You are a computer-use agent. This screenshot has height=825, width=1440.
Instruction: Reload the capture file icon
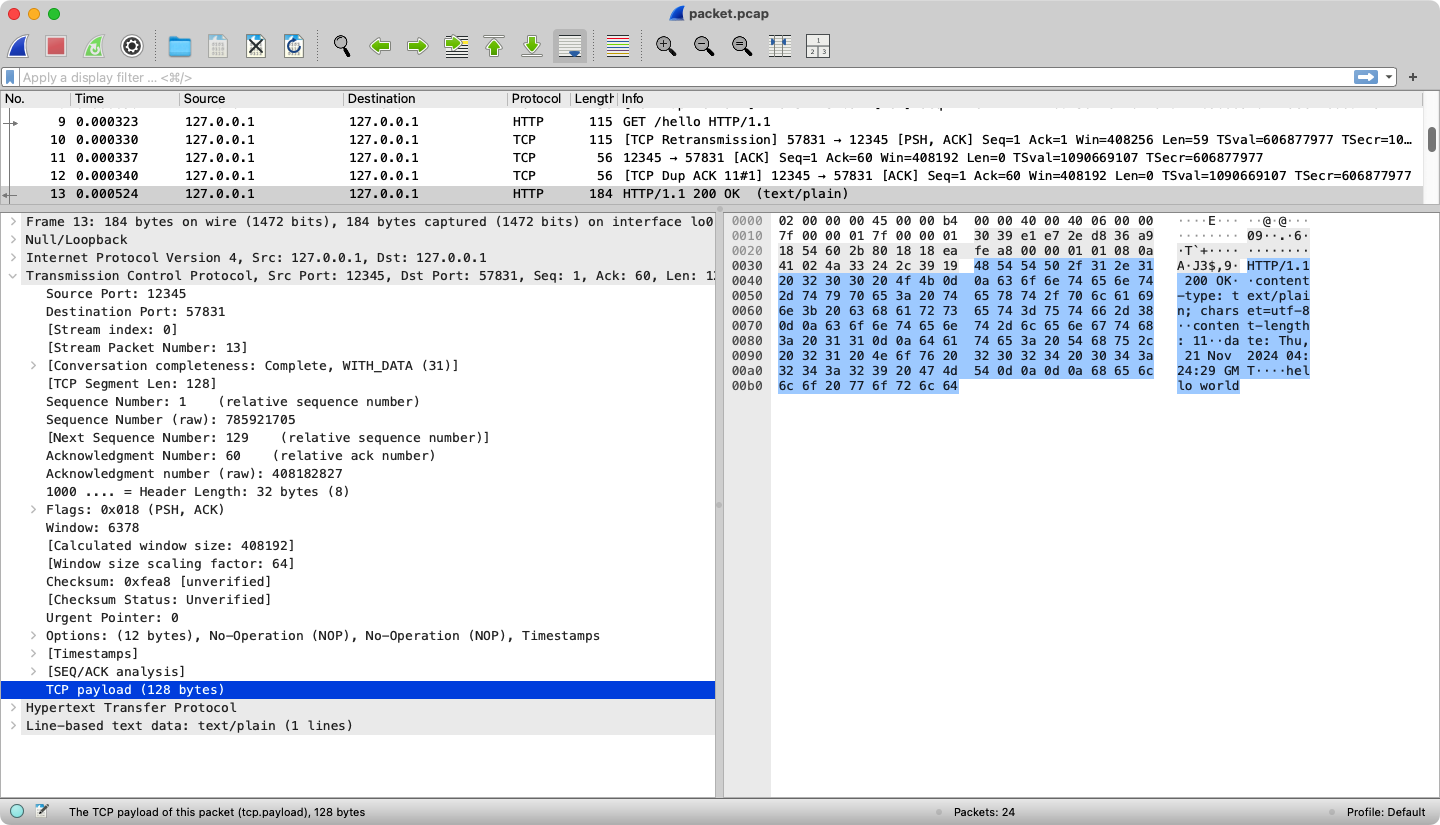click(294, 46)
